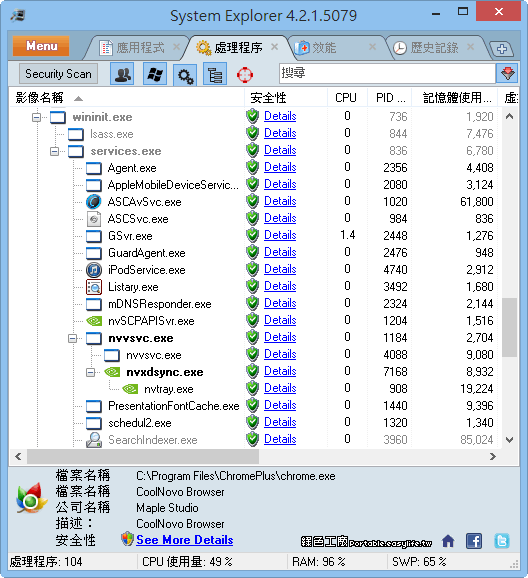
Task: Click the green shield for AppleMobileDeviceService
Action: [253, 184]
